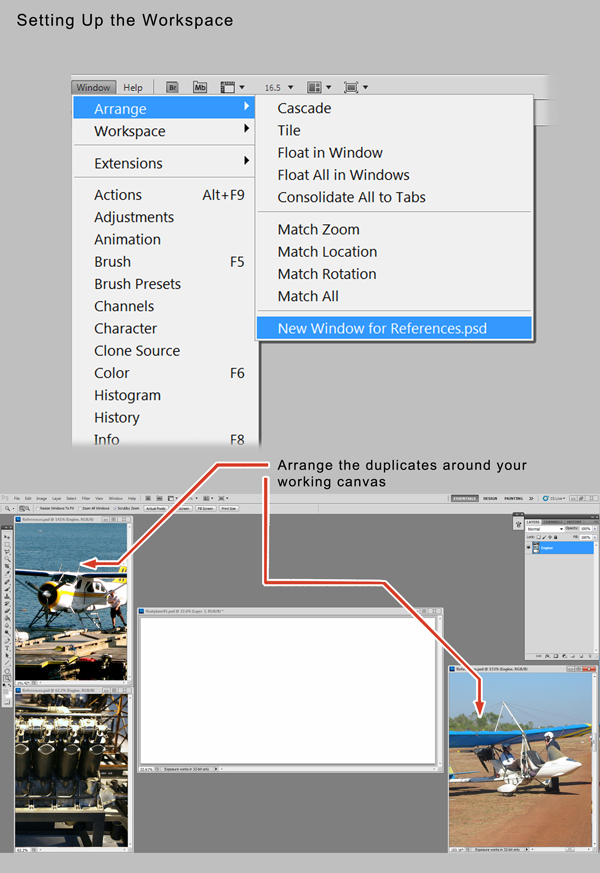Choose Cascade from the Arrange submenu
600x873 pixels.
[x=304, y=108]
